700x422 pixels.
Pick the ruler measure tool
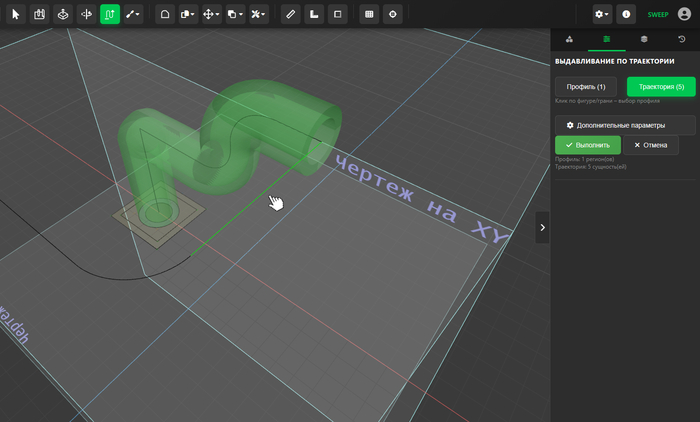pos(291,14)
